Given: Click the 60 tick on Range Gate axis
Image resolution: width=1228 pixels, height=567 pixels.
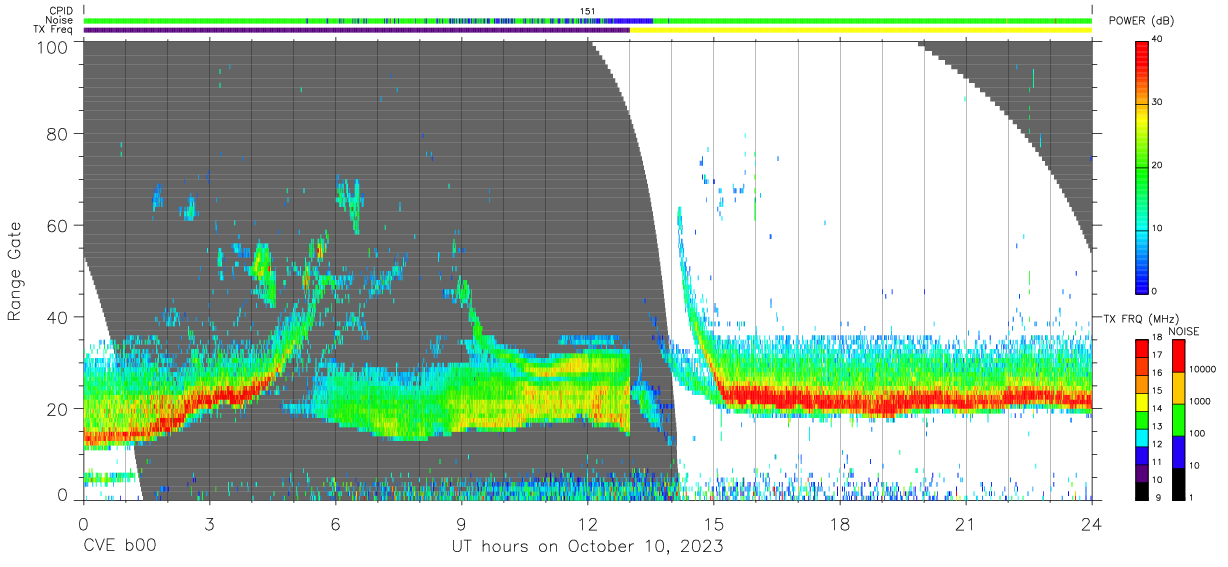Looking at the screenshot, I should click(57, 225).
